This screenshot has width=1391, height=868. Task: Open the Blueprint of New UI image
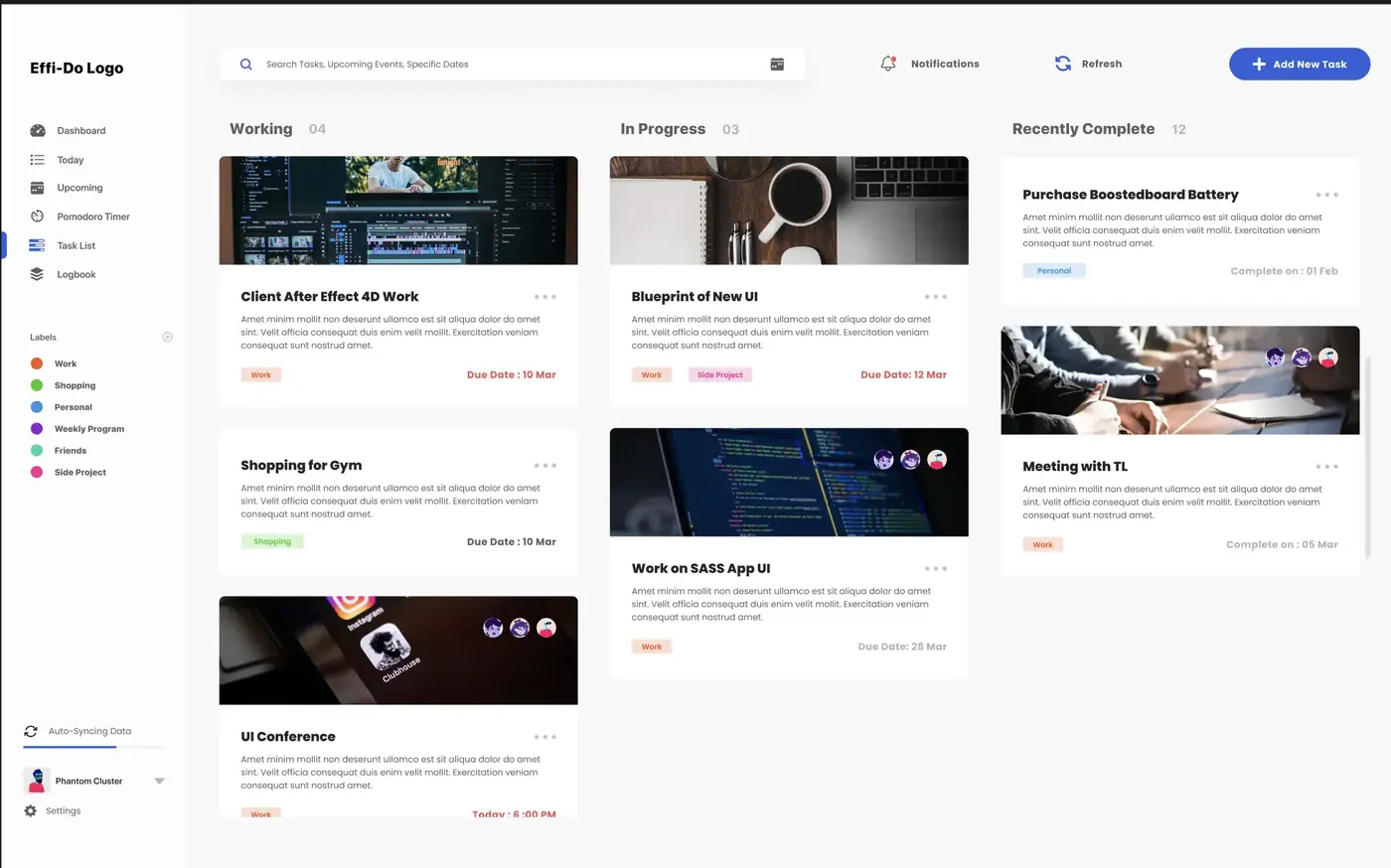point(789,211)
